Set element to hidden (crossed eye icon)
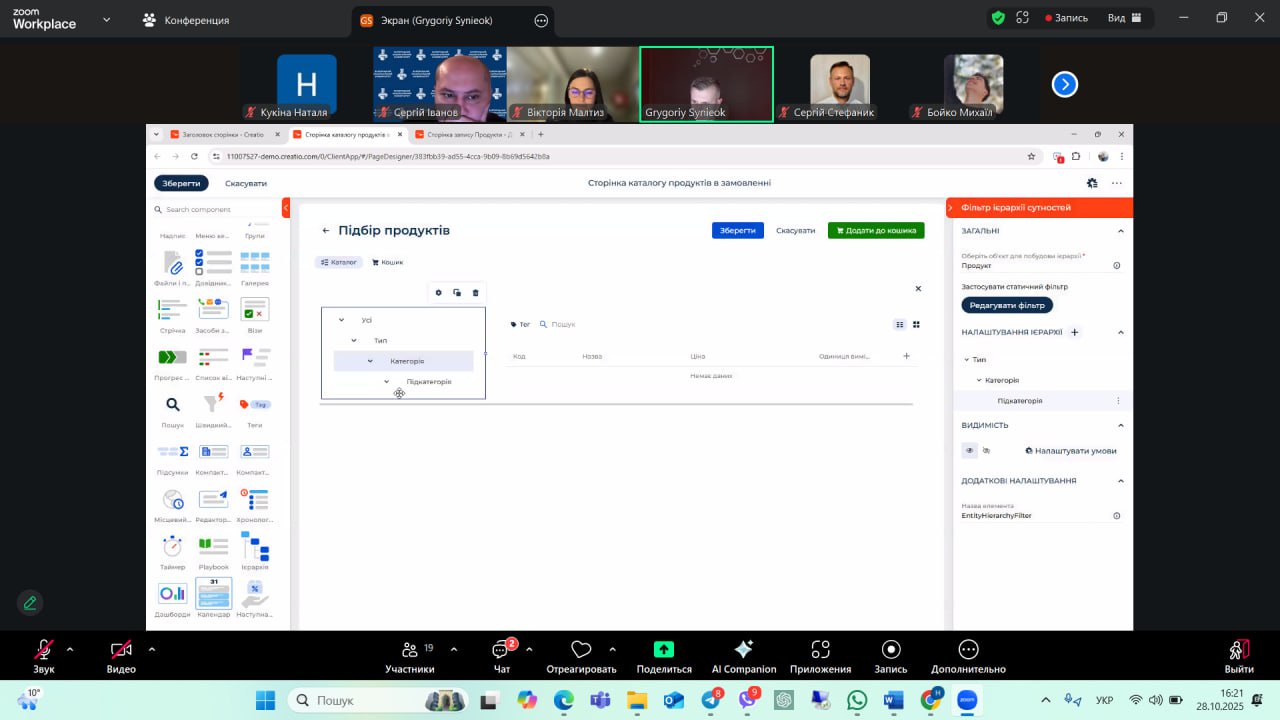This screenshot has width=1280, height=720. click(x=986, y=451)
